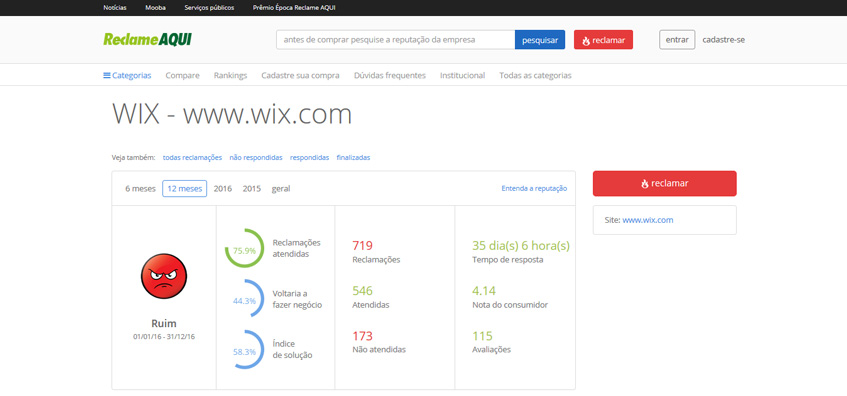Open the respondidas complaints link

[310, 158]
